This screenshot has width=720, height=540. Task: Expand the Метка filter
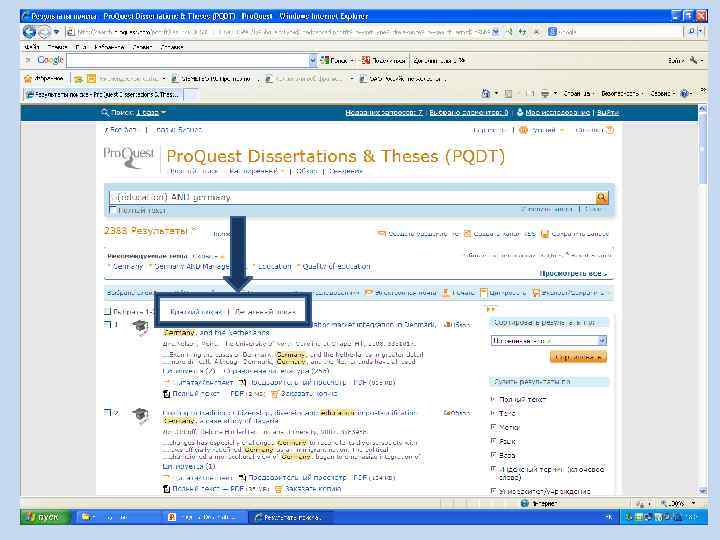coord(494,427)
